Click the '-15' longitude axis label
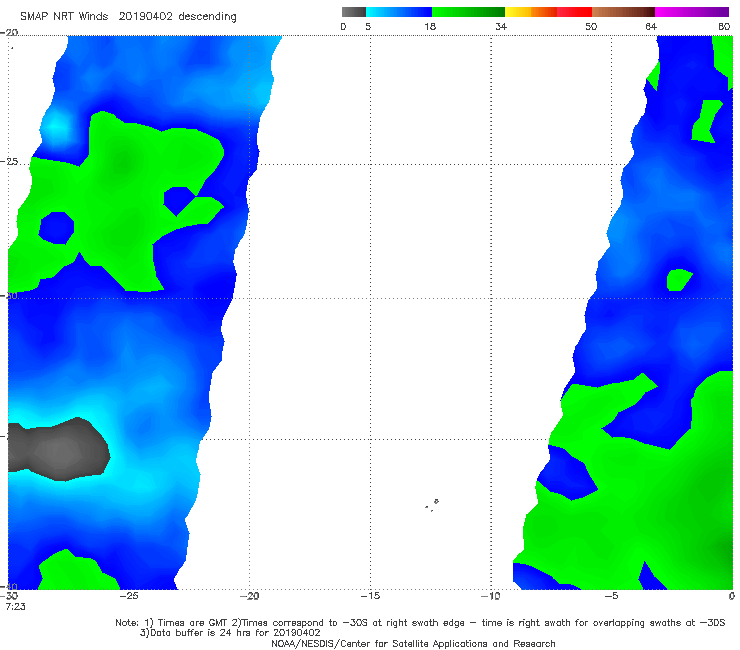The height and width of the screenshot is (650, 740). (x=370, y=596)
